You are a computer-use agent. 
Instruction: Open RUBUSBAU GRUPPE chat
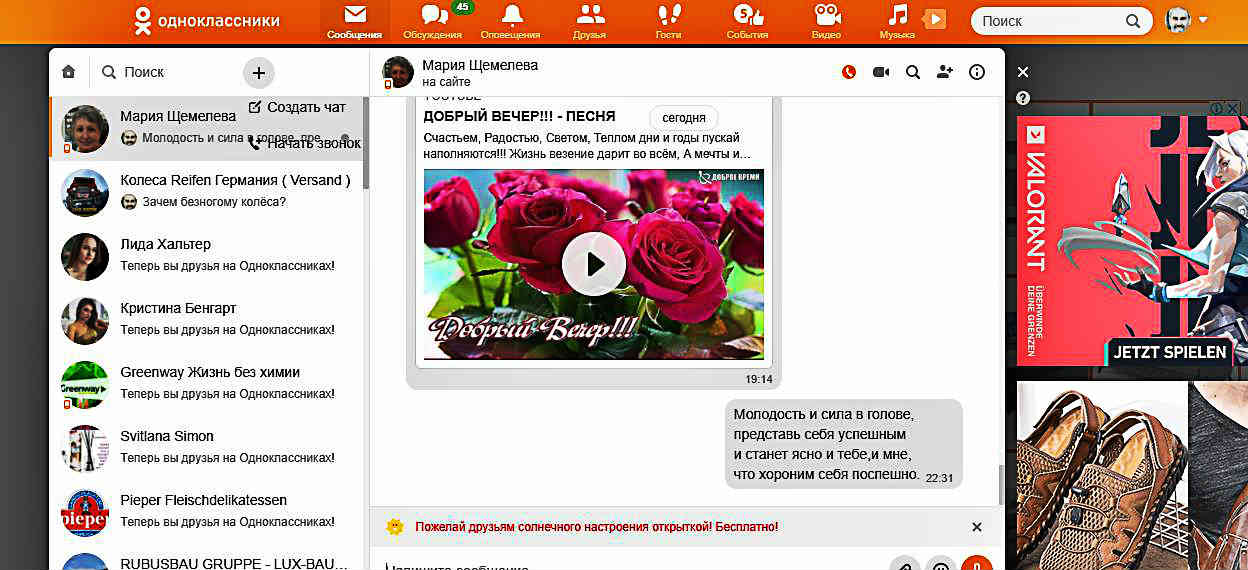(207, 558)
